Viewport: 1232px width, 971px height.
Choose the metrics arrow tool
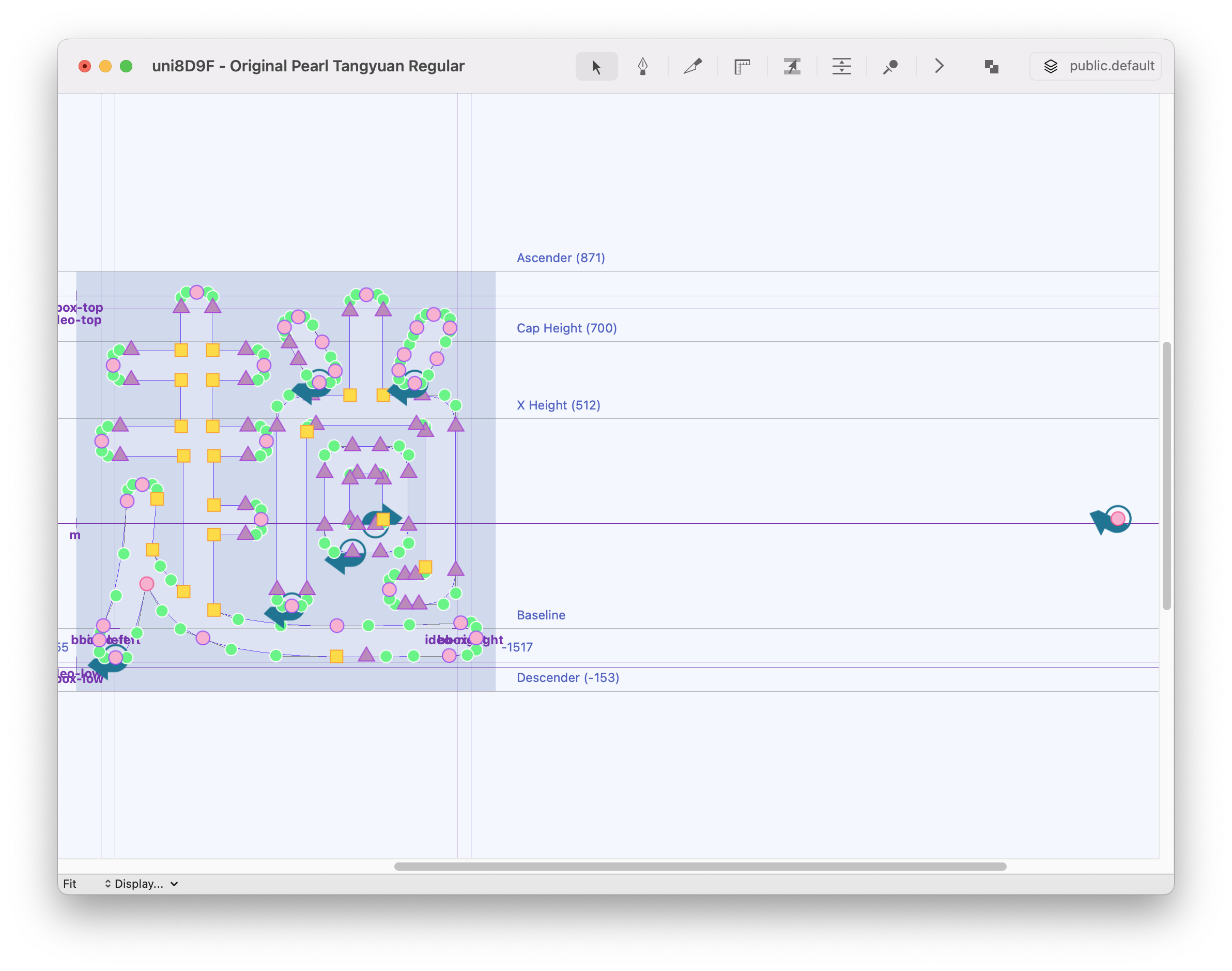[792, 67]
